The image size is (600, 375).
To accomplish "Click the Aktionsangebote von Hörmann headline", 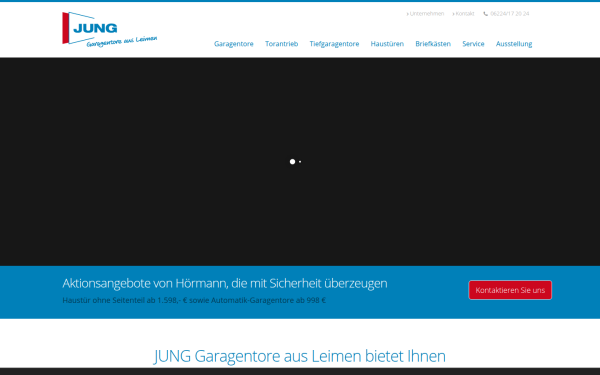I will click(225, 284).
